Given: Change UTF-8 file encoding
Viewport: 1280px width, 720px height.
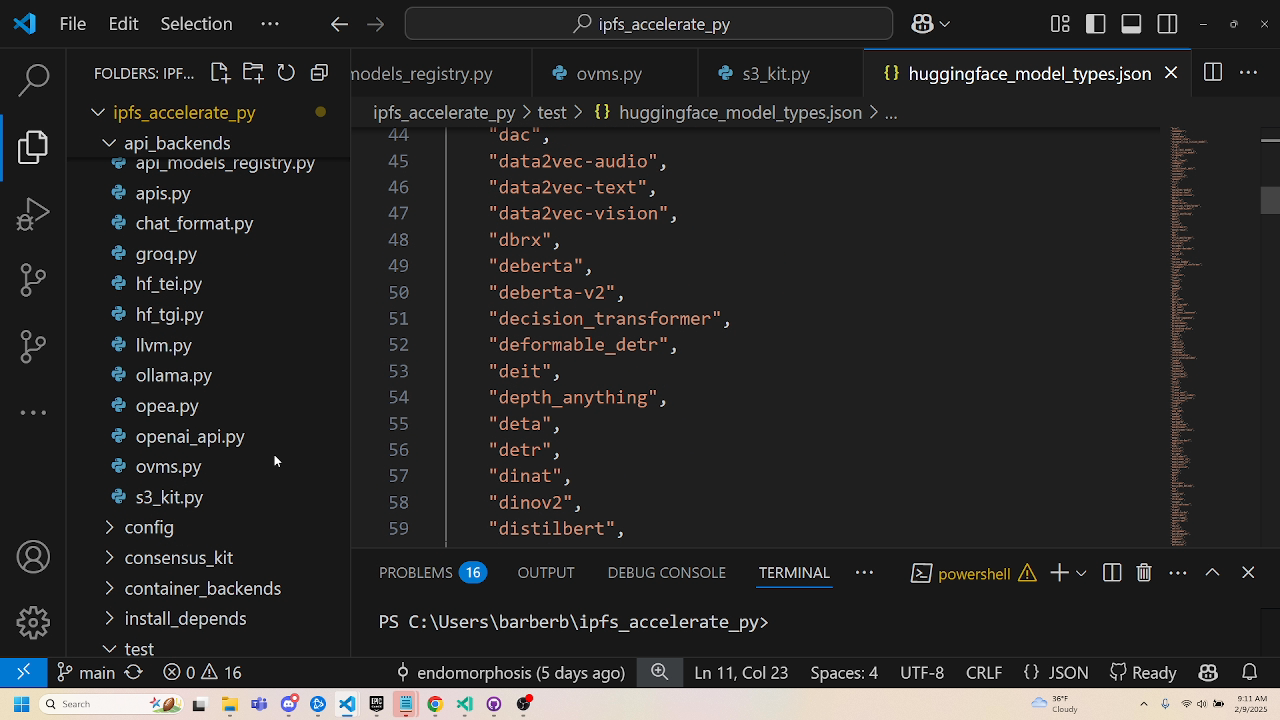Looking at the screenshot, I should [922, 673].
